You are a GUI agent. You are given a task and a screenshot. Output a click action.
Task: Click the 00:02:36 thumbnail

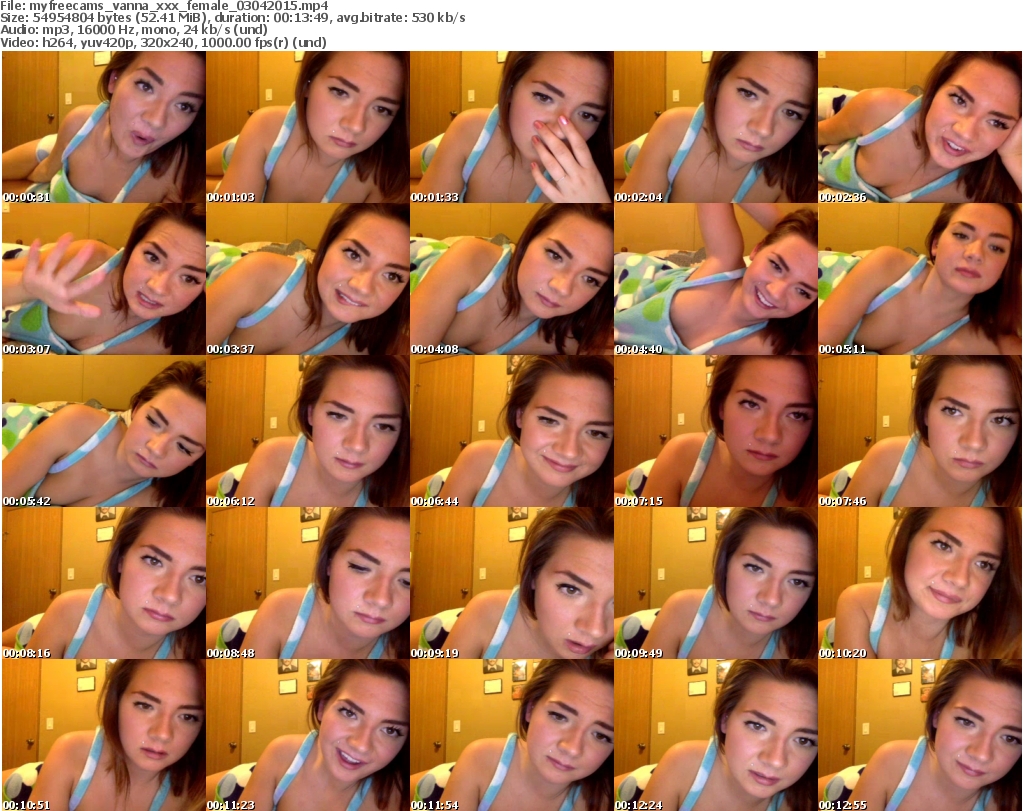[x=920, y=127]
